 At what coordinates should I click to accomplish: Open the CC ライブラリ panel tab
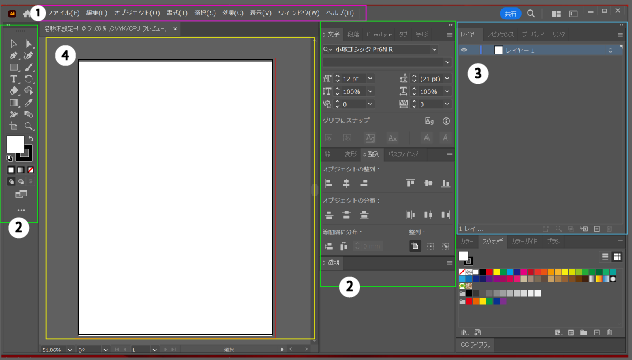[475, 345]
